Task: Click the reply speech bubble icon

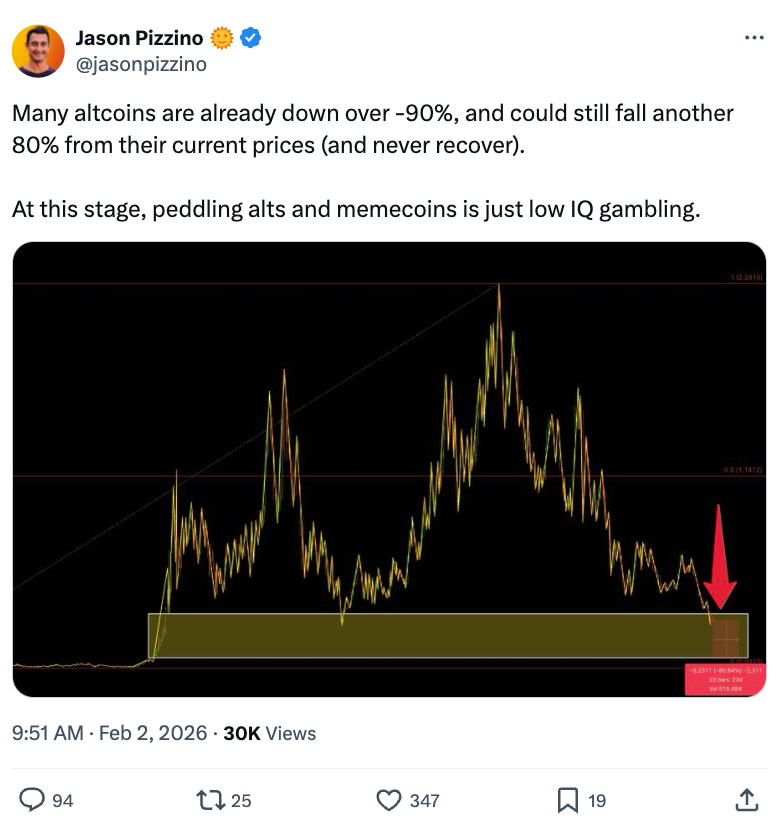Action: point(32,799)
